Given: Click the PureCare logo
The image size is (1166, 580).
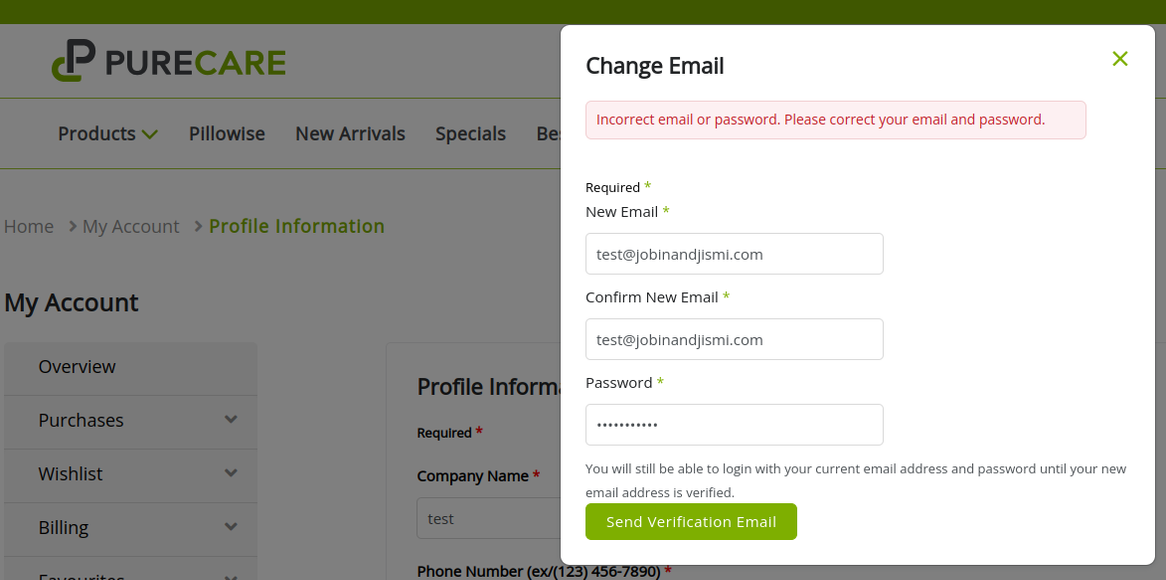Looking at the screenshot, I should tap(169, 61).
